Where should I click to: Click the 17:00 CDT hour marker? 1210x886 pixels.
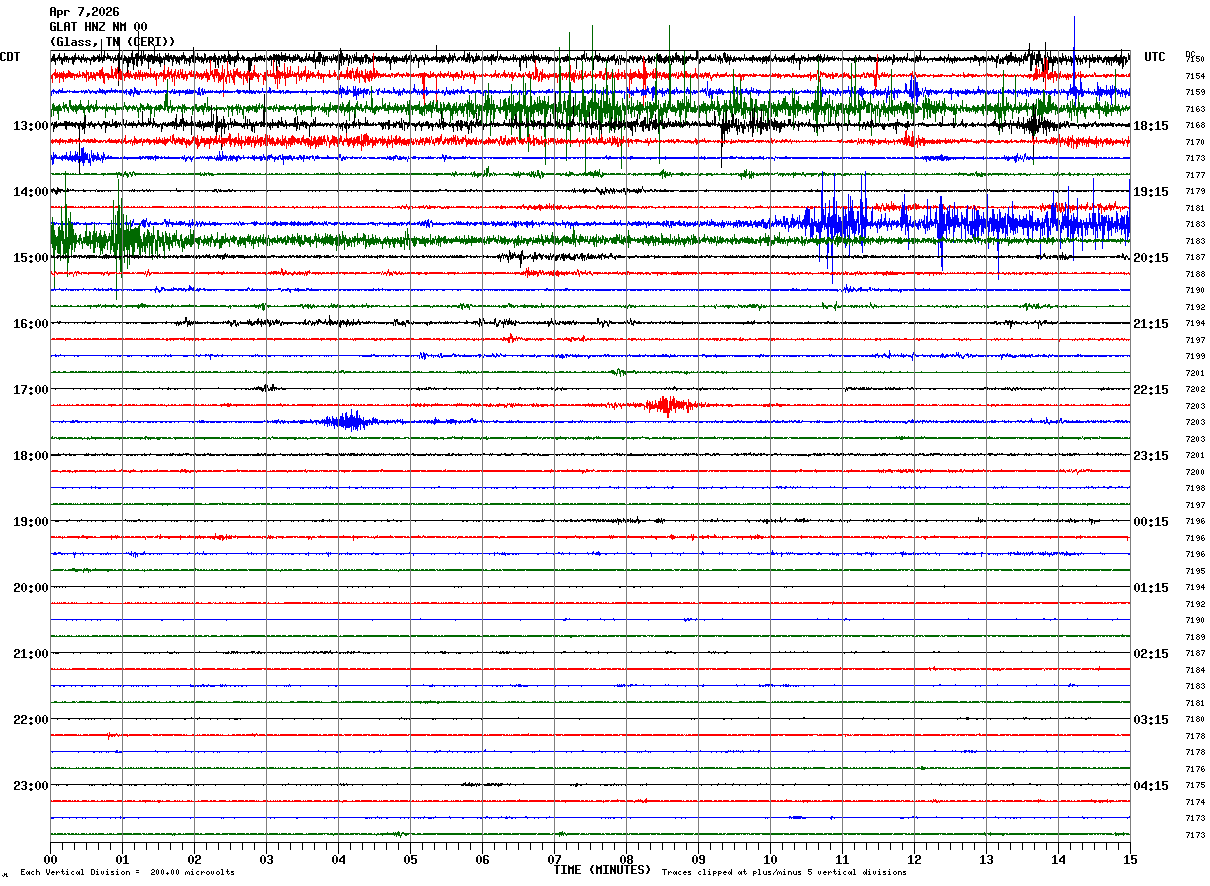[30, 389]
